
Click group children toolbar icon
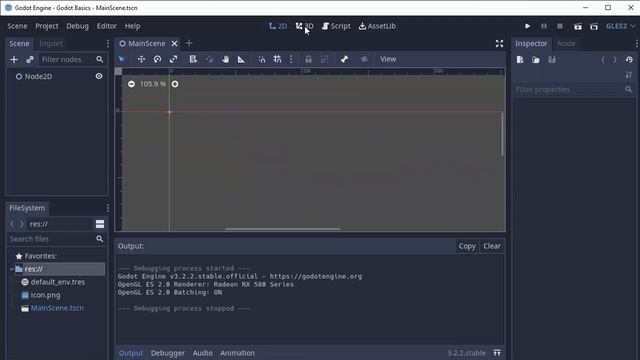324,59
